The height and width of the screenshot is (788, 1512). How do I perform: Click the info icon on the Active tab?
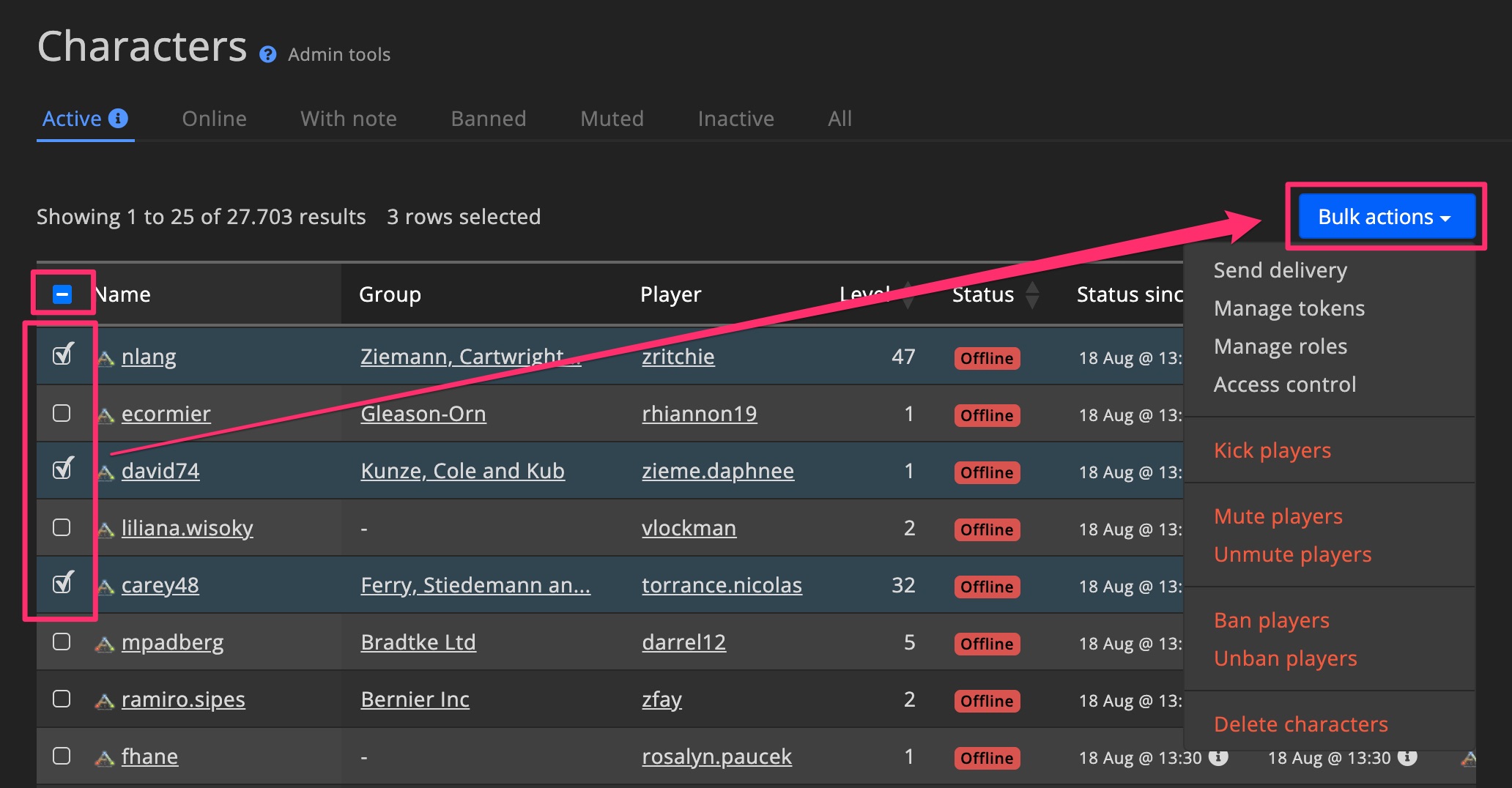(119, 118)
